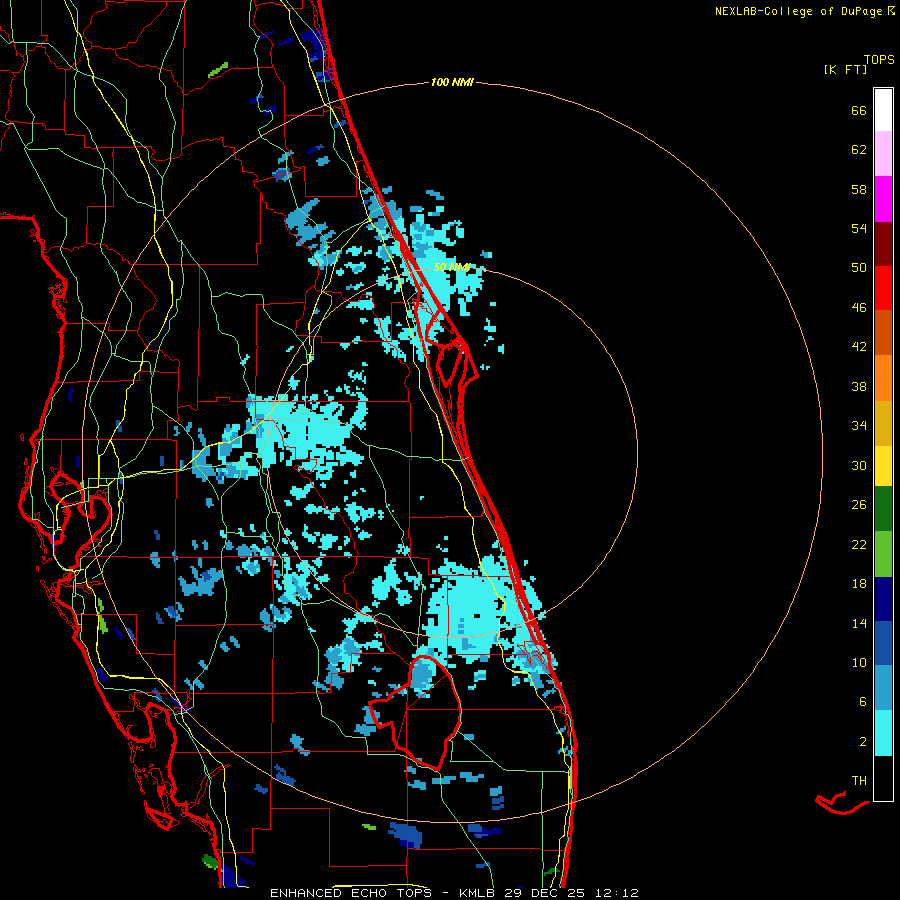Select the "14" legend value
900x900 pixels.
click(x=859, y=623)
